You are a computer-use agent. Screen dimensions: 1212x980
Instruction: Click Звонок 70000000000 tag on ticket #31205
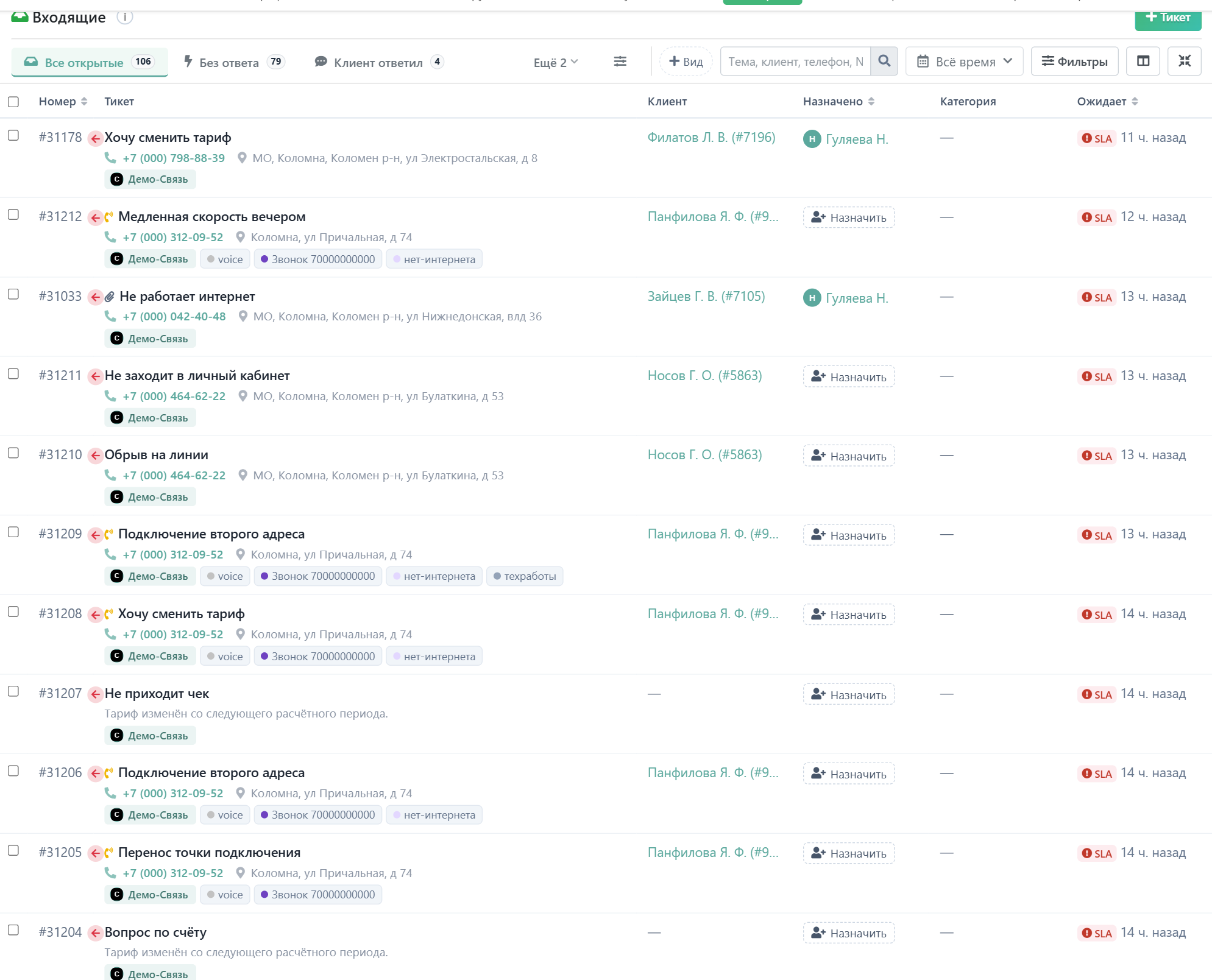[318, 895]
